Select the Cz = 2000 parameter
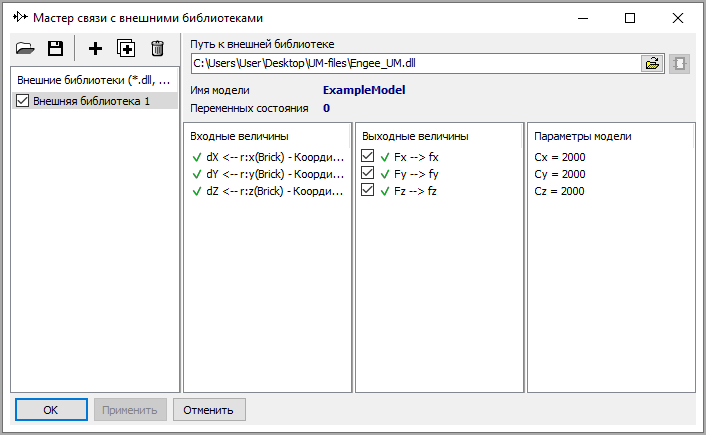The height and width of the screenshot is (435, 706). (x=560, y=191)
